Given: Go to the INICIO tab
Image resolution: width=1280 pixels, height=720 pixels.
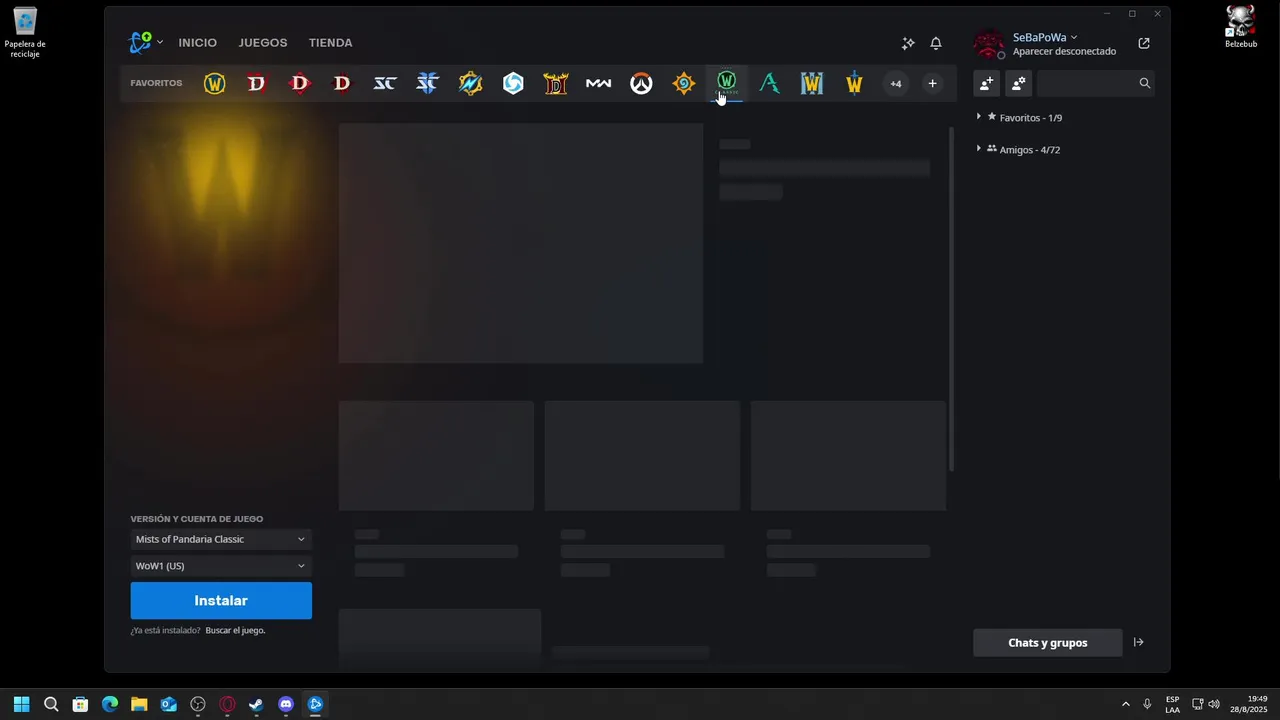Looking at the screenshot, I should click(x=197, y=43).
